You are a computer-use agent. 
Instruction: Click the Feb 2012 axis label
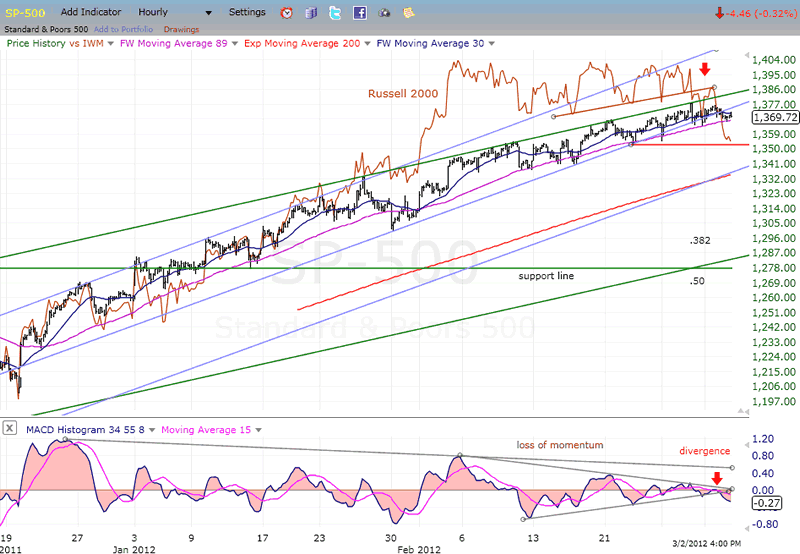coord(419,549)
